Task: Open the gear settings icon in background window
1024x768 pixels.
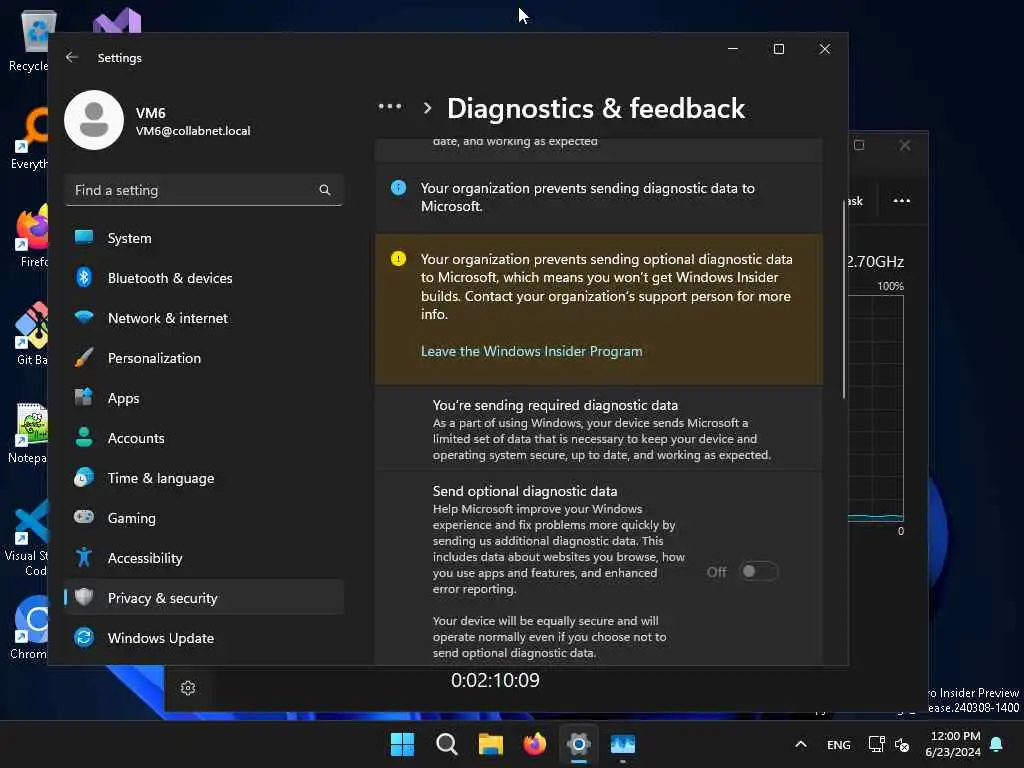Action: (188, 688)
